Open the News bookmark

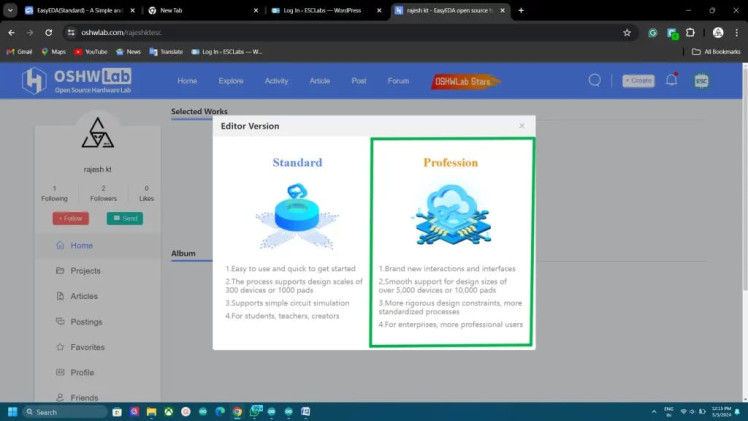128,51
